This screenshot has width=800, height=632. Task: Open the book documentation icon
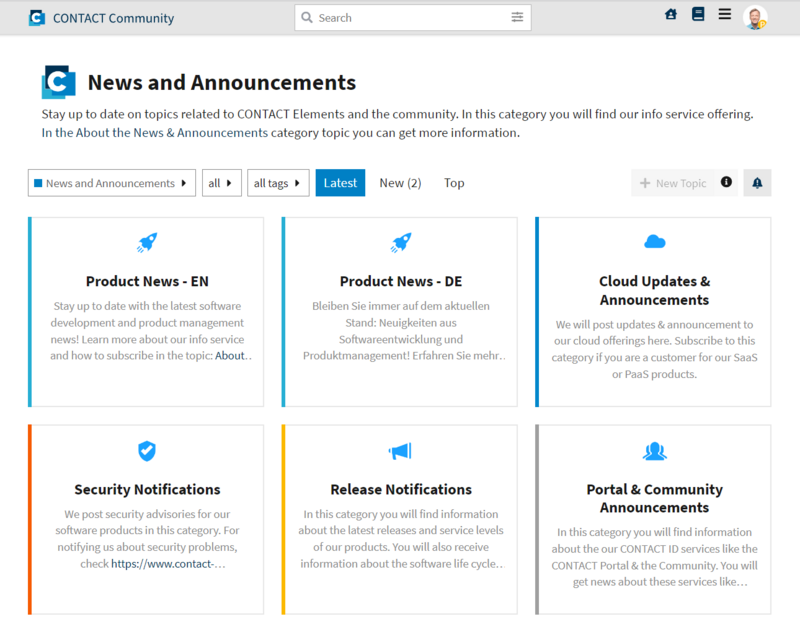698,14
